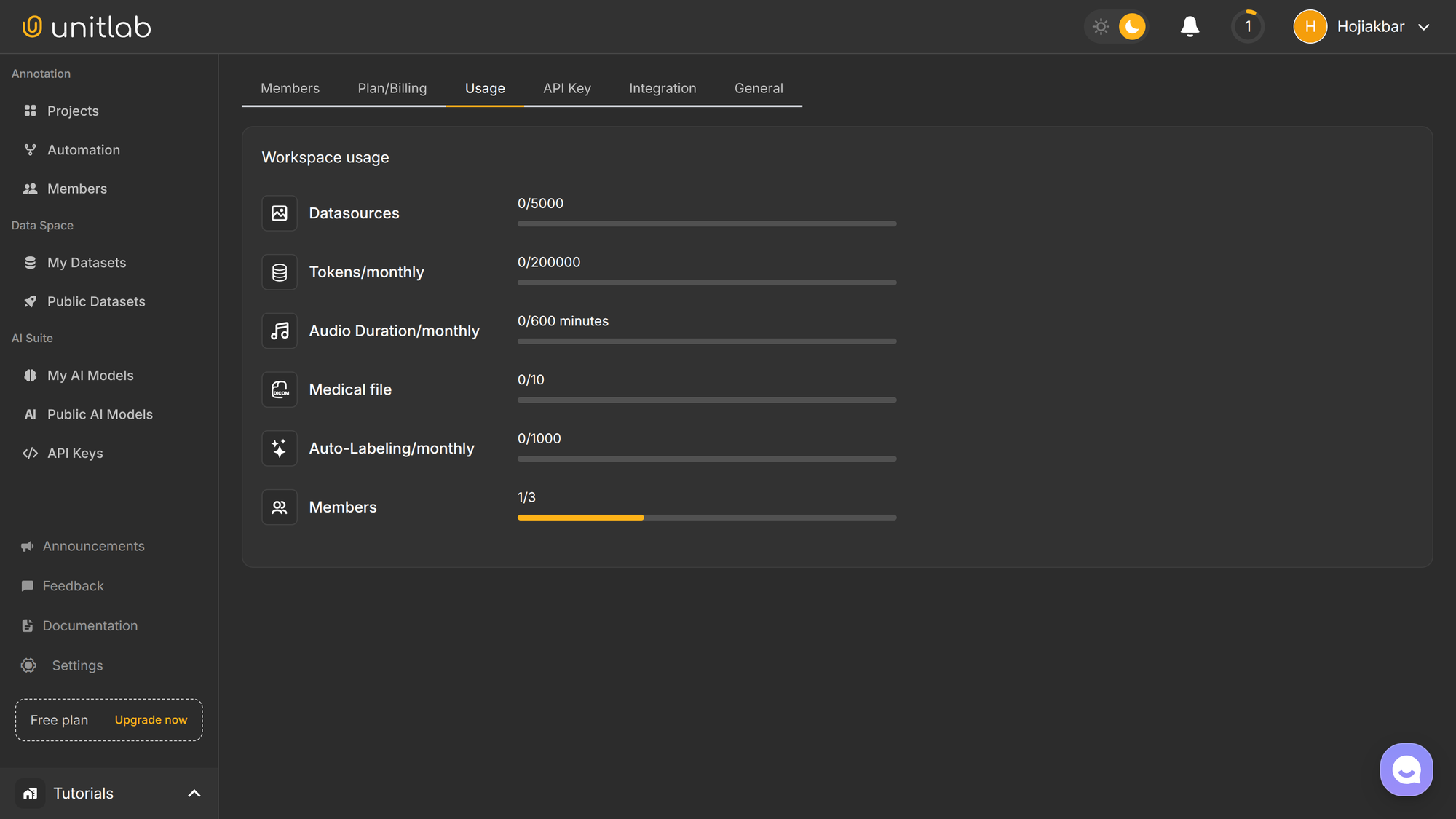Expand the profile chevron menu

[1425, 27]
